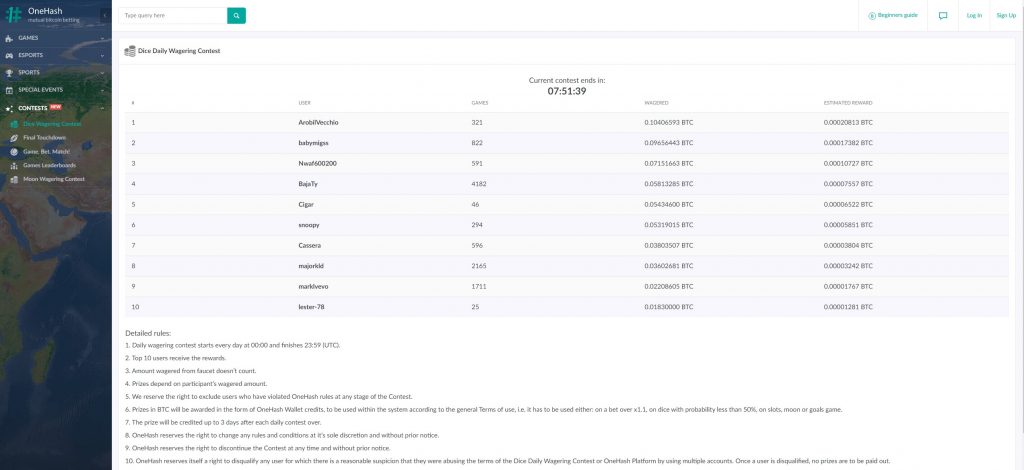Click wagered amount 0.09656443 BTC
Viewport: 1024px width, 470px height.
tap(669, 142)
